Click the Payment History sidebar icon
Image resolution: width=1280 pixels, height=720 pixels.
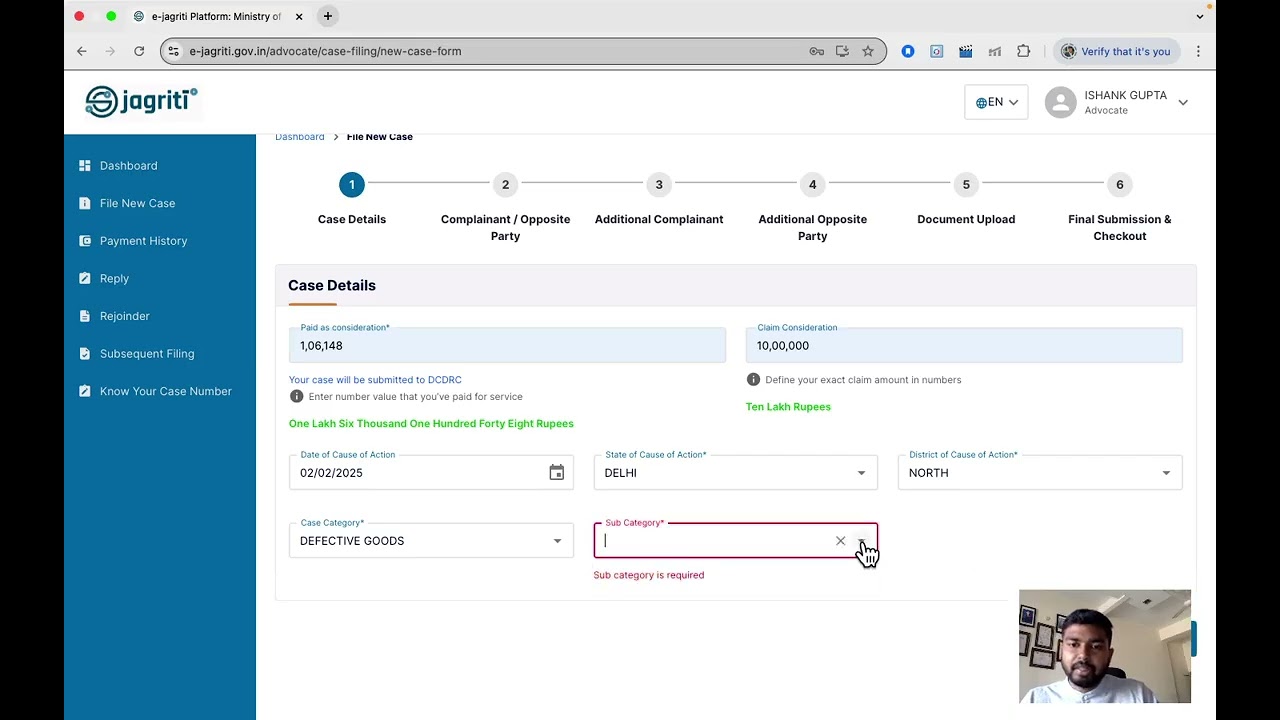85,241
